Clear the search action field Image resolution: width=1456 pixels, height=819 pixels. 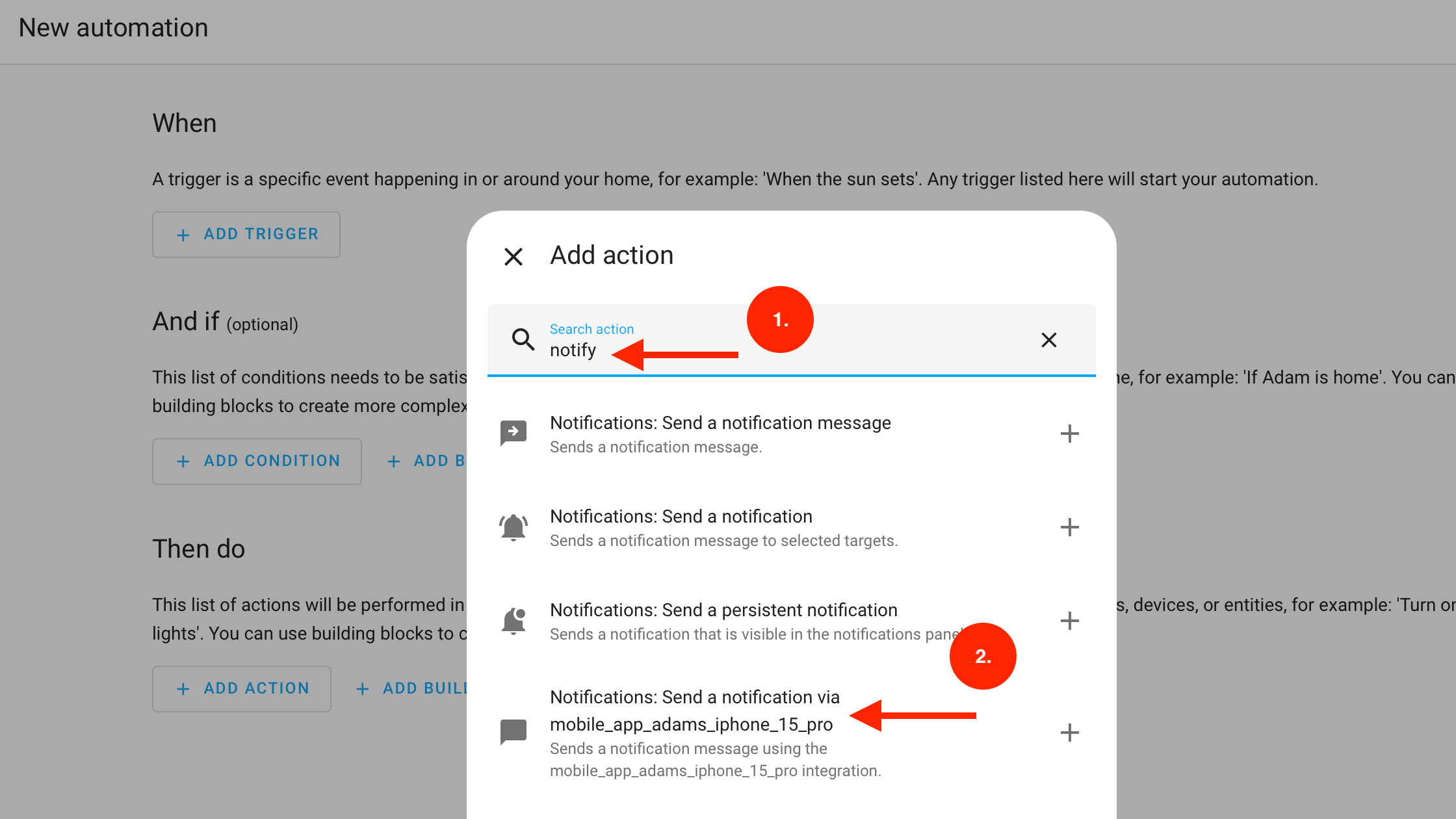pos(1048,340)
